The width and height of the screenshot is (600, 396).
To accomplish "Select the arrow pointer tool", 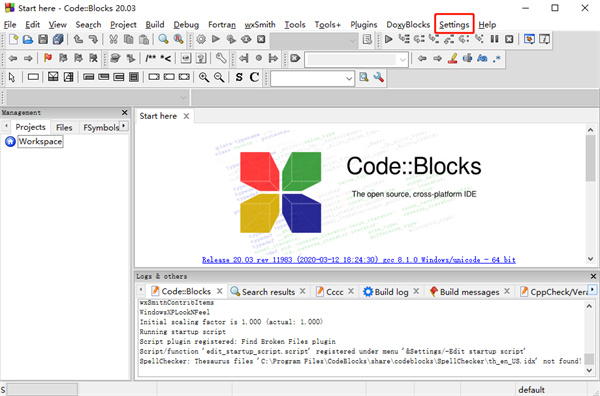I will pos(12,77).
